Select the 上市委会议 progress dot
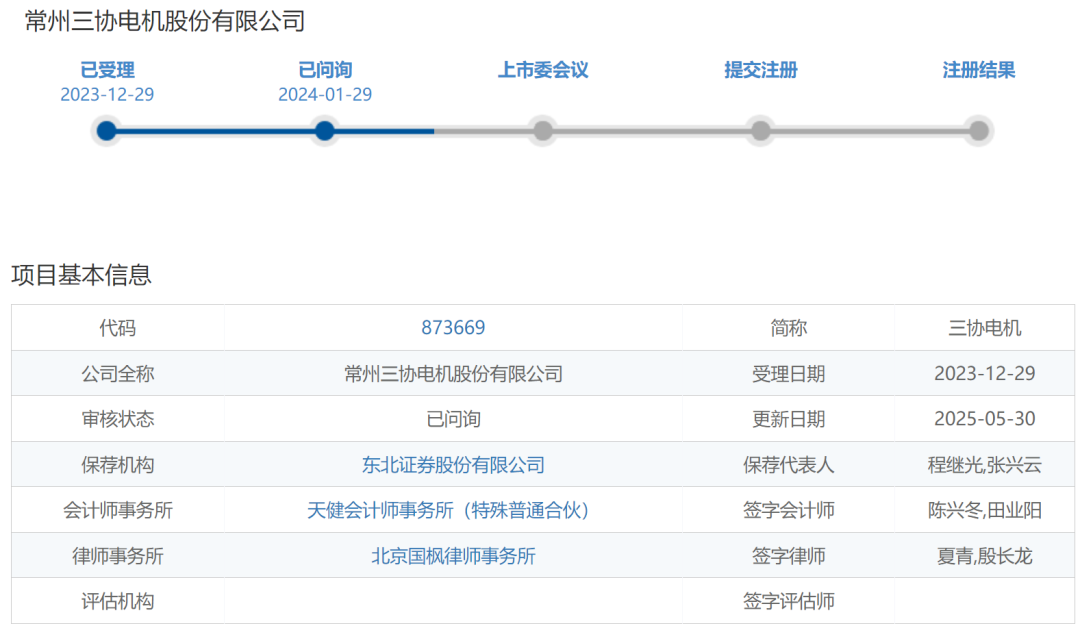Screen dimensions: 1080x628 (543, 131)
